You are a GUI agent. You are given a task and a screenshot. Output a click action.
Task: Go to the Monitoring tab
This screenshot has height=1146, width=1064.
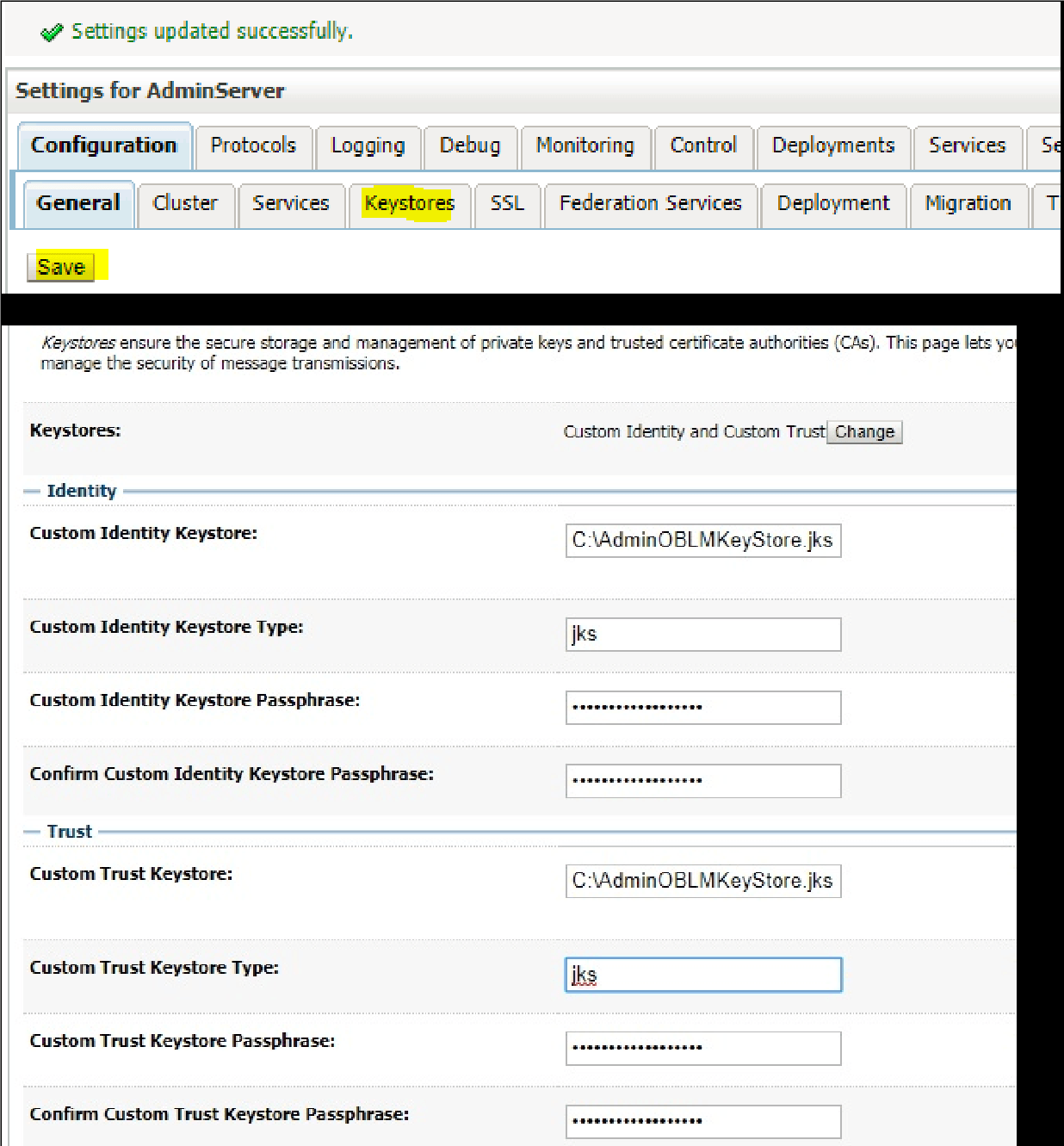coord(585,146)
